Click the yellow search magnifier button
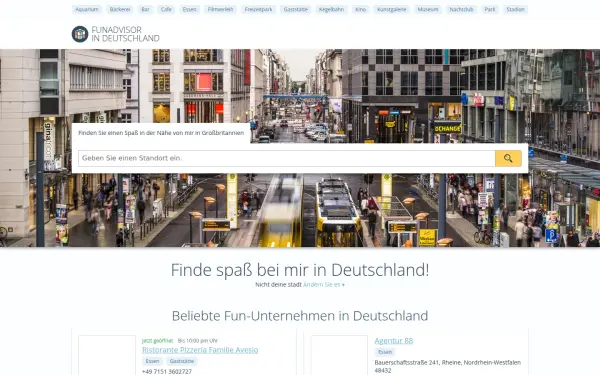Image resolution: width=600 pixels, height=375 pixels. coord(508,158)
